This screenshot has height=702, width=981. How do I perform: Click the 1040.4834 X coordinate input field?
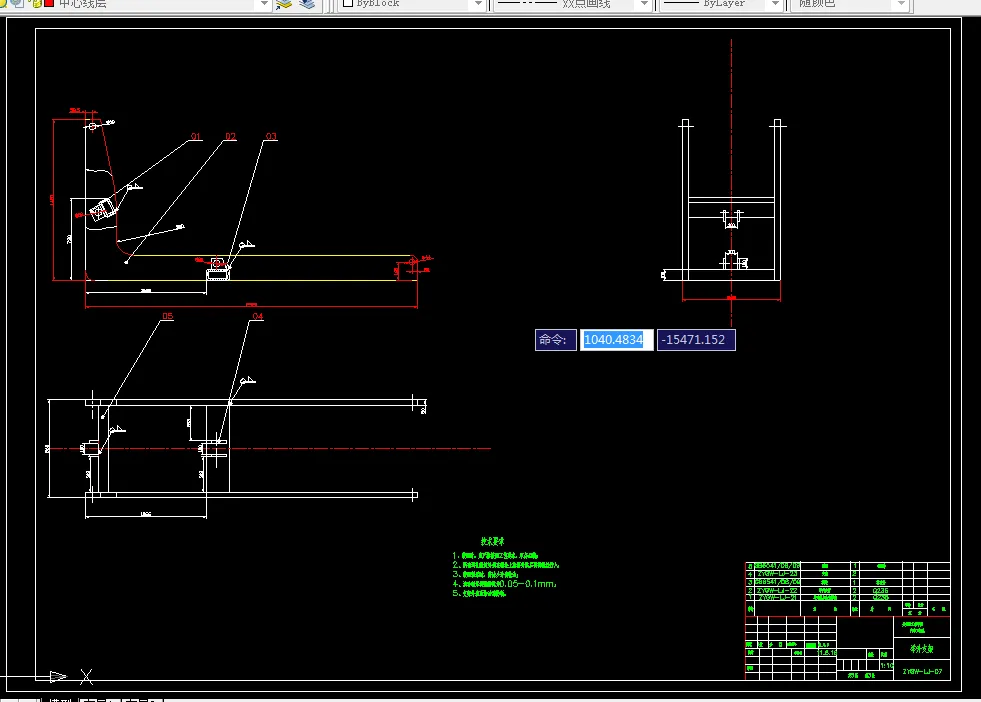click(617, 340)
